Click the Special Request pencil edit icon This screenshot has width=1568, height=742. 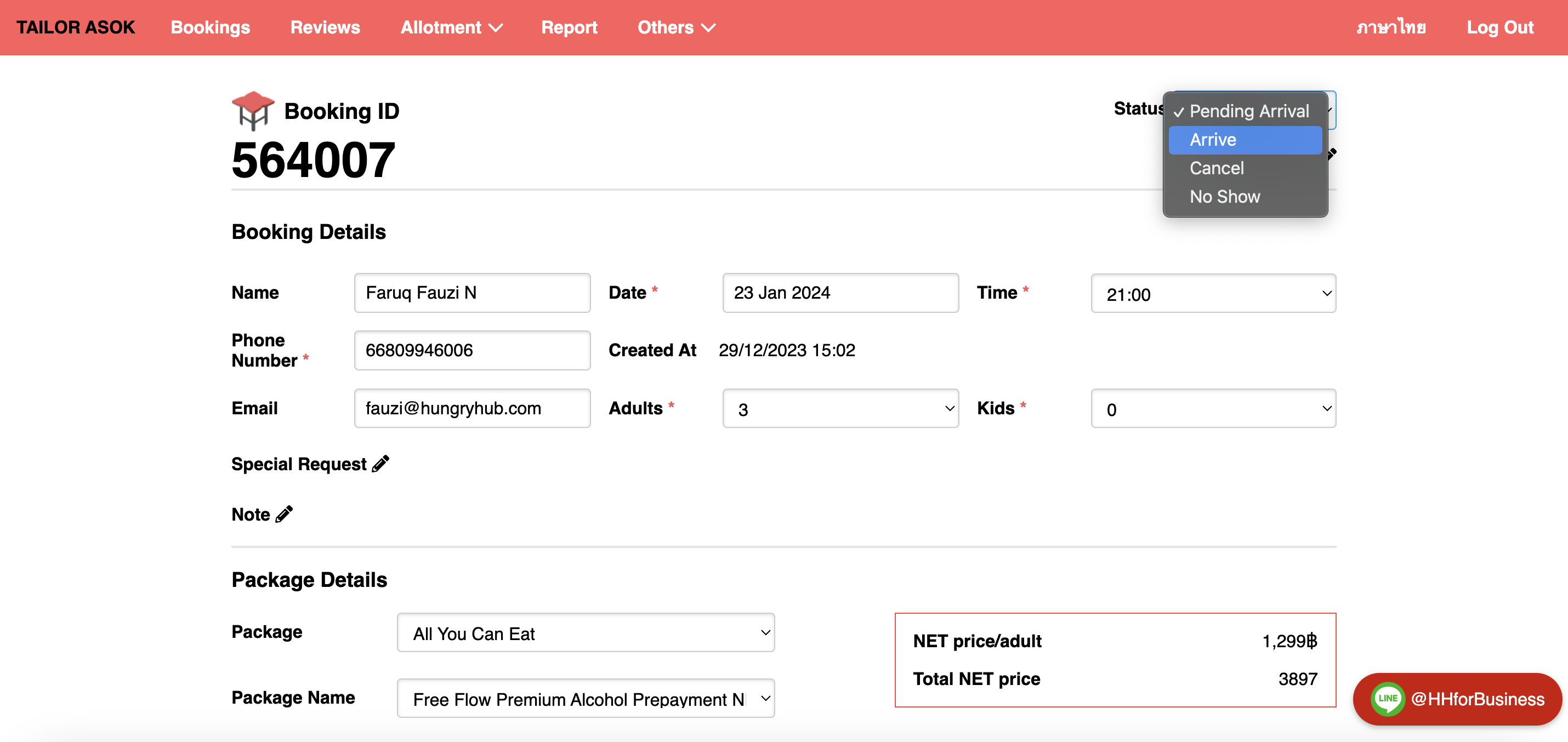(381, 464)
